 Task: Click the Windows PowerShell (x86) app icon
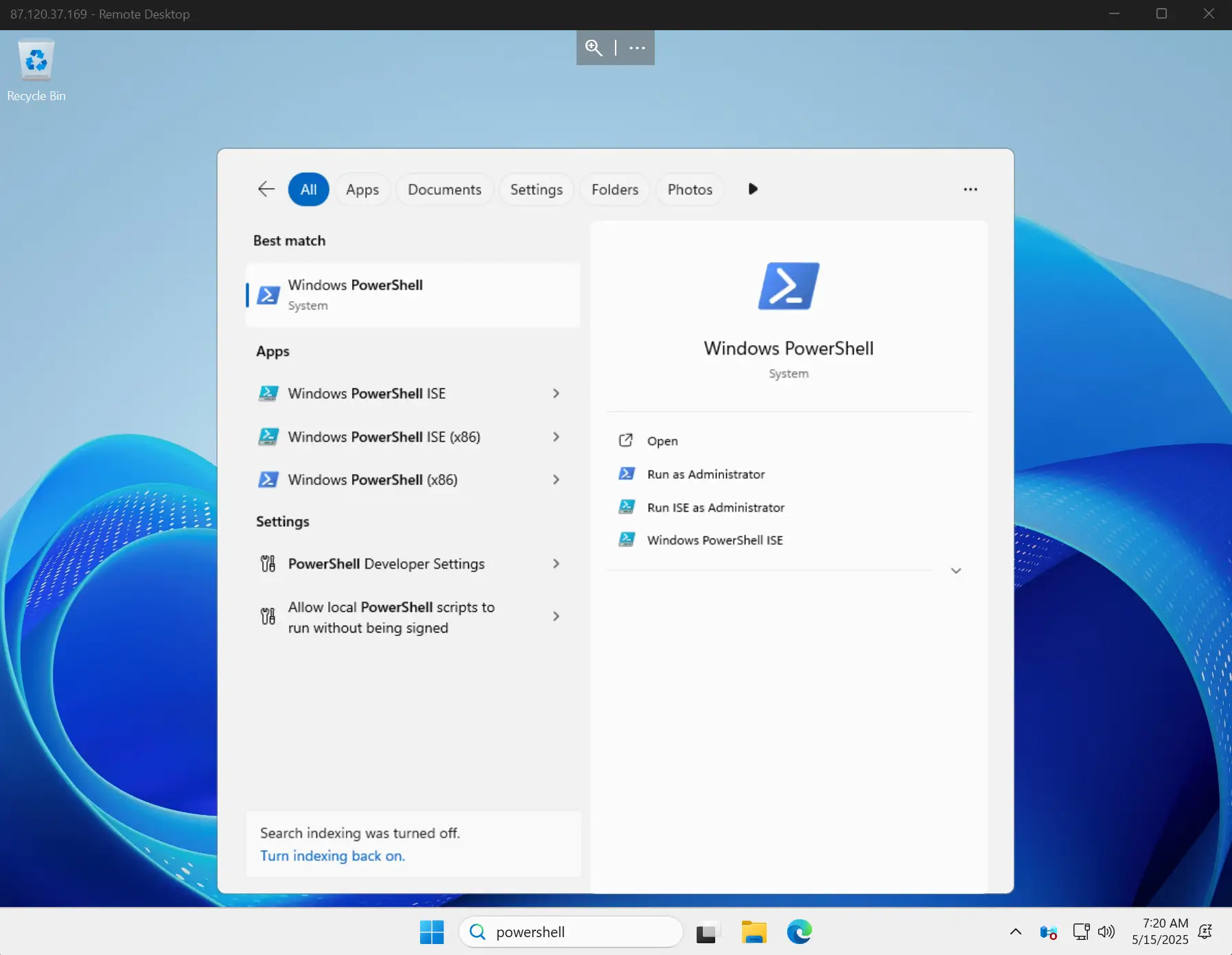(x=268, y=480)
